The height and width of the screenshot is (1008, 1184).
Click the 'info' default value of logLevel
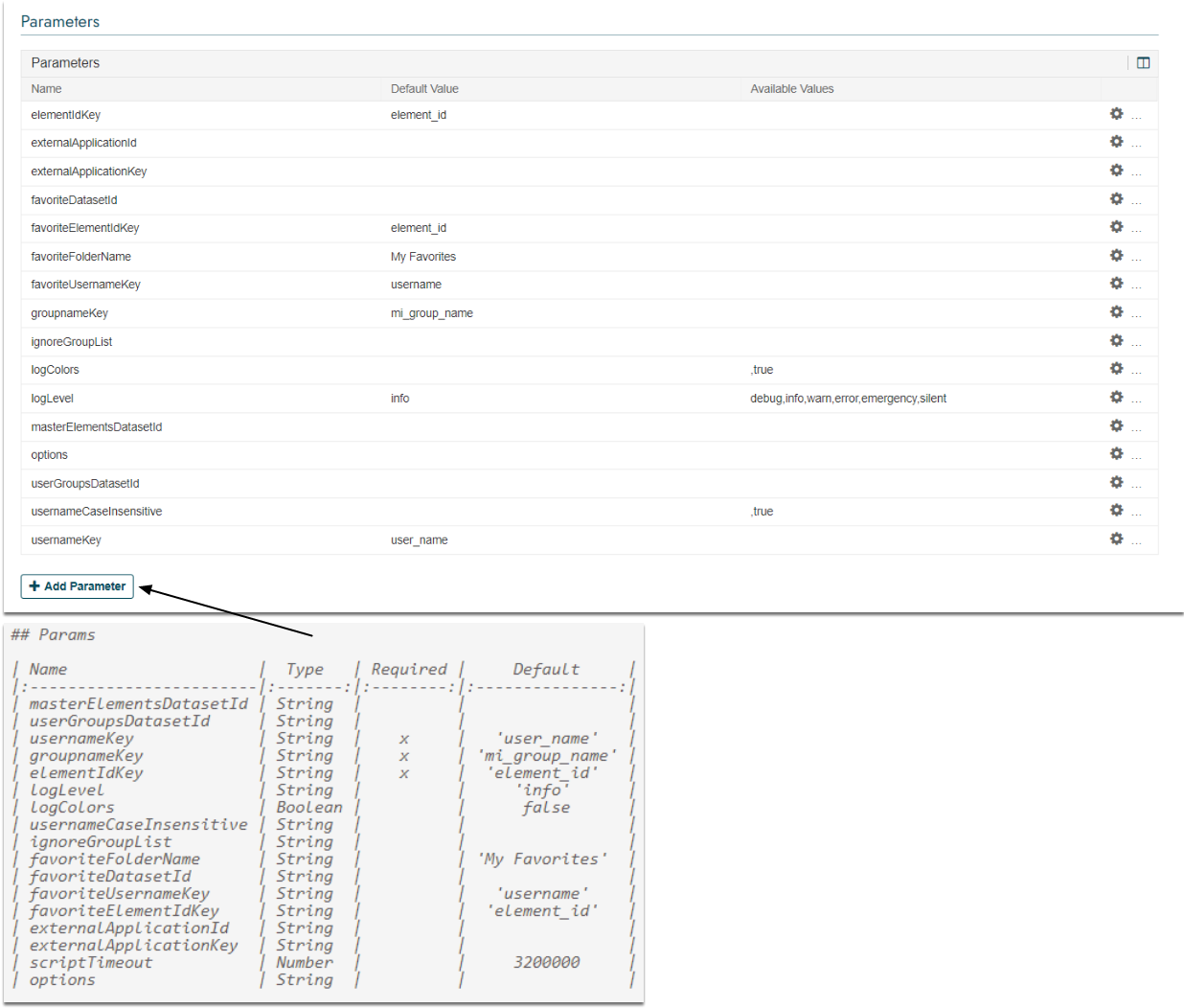pos(399,399)
